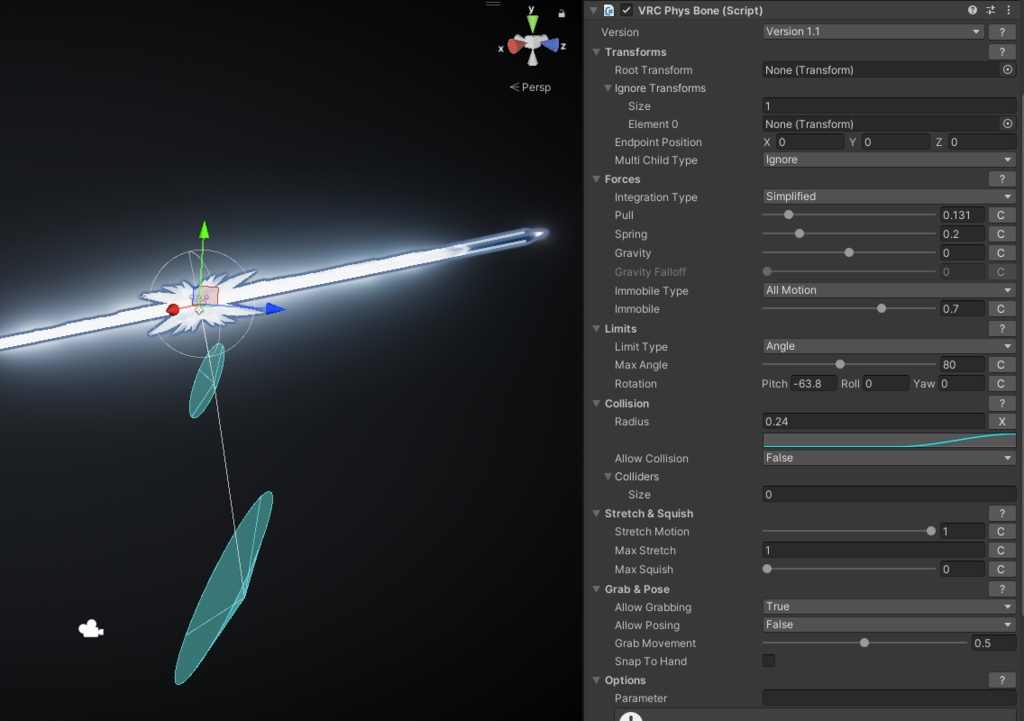
Task: Collapse the Stretch & Squish section
Action: pos(596,513)
